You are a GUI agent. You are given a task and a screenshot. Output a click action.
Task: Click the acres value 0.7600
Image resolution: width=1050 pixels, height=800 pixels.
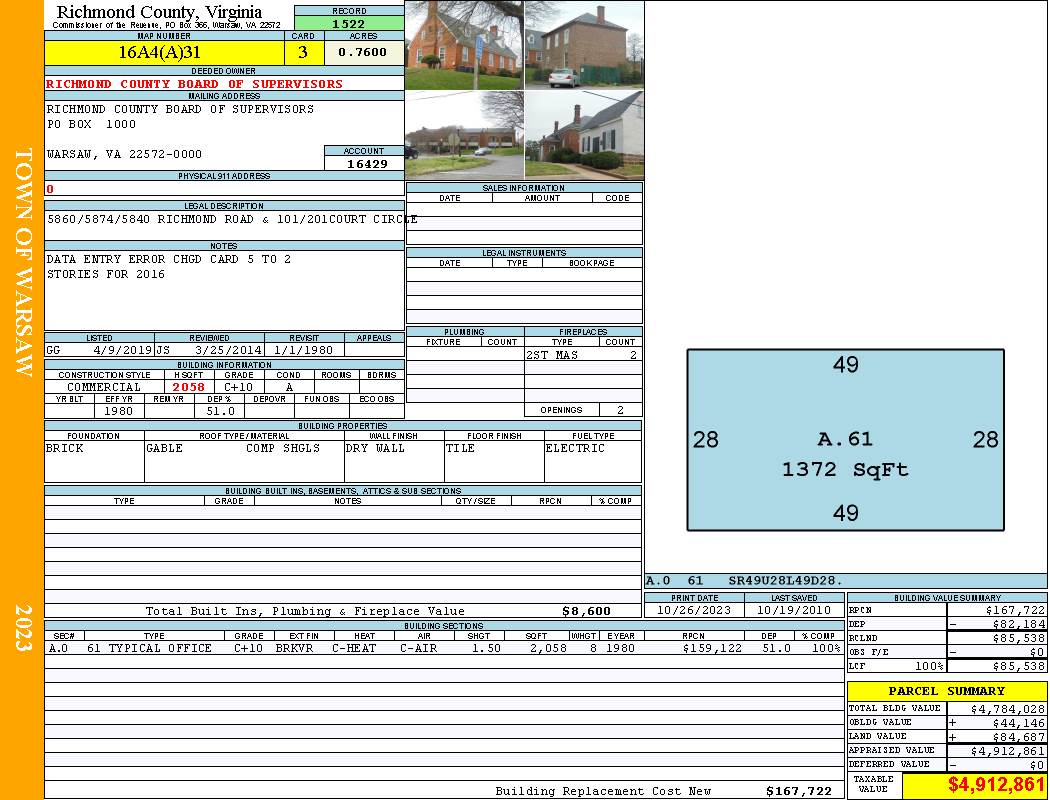click(x=364, y=52)
